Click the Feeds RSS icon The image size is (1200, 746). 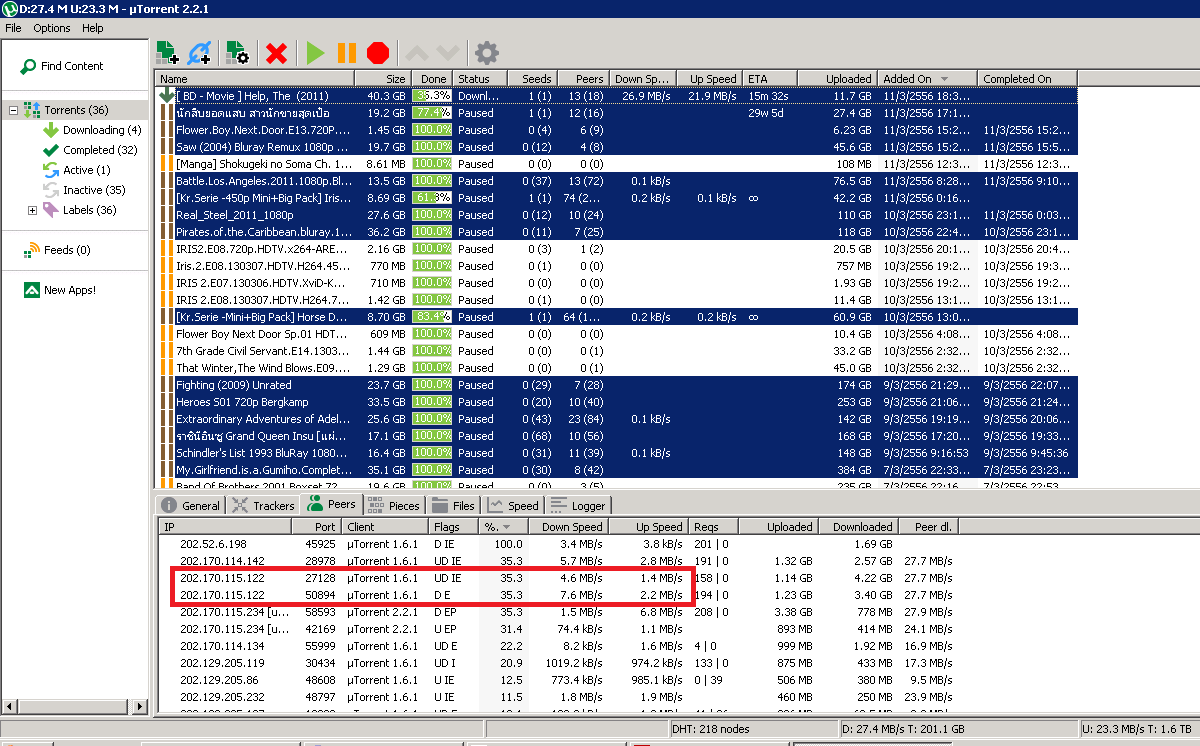coord(33,250)
